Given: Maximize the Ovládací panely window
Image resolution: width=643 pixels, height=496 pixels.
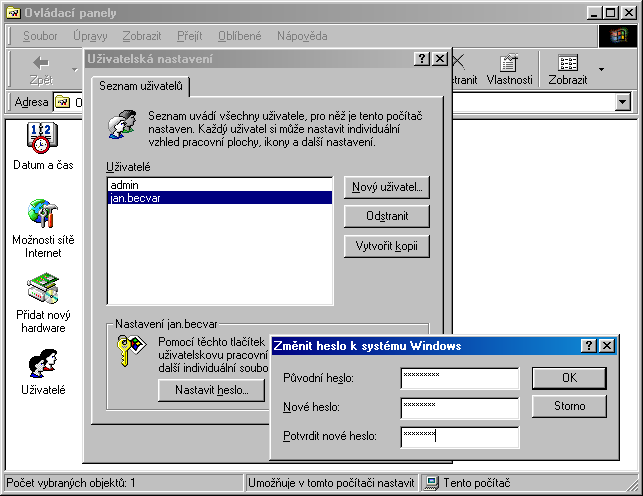Looking at the screenshot, I should 611,13.
